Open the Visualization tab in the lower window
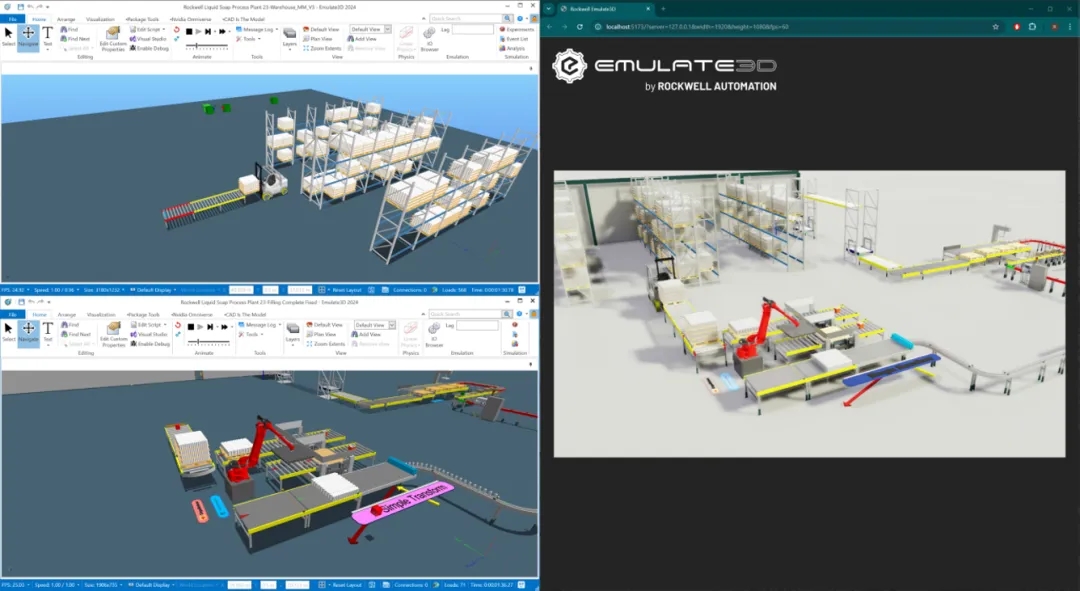 point(101,314)
